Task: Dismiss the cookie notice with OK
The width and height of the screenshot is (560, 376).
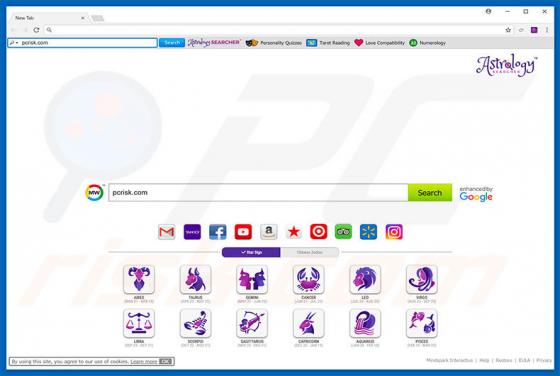Action: click(x=166, y=362)
